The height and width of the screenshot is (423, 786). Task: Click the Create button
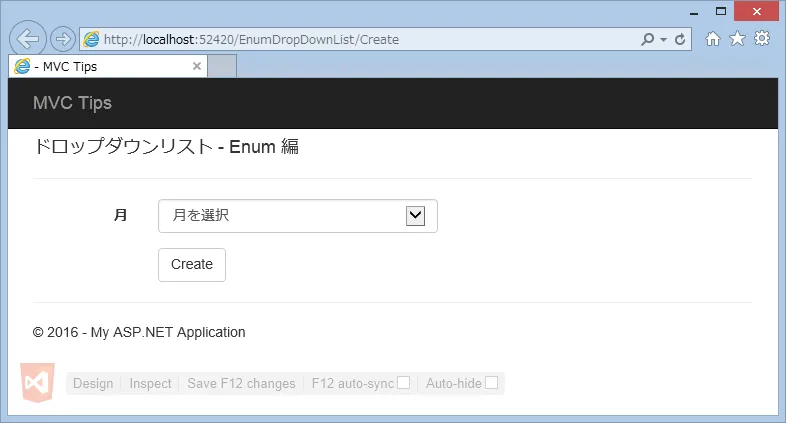tap(192, 265)
